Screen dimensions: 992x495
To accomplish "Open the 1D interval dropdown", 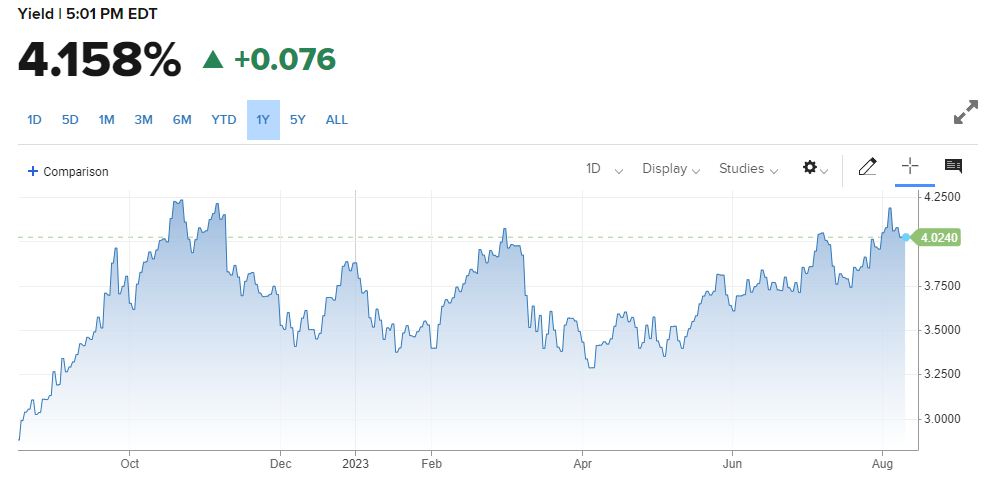I will pos(604,169).
